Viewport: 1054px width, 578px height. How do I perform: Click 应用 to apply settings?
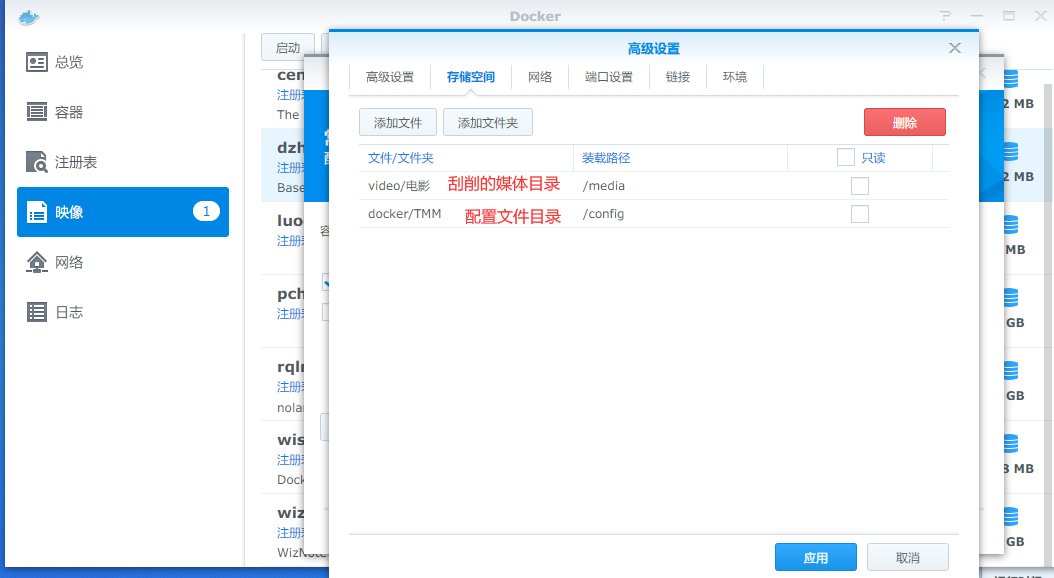816,558
